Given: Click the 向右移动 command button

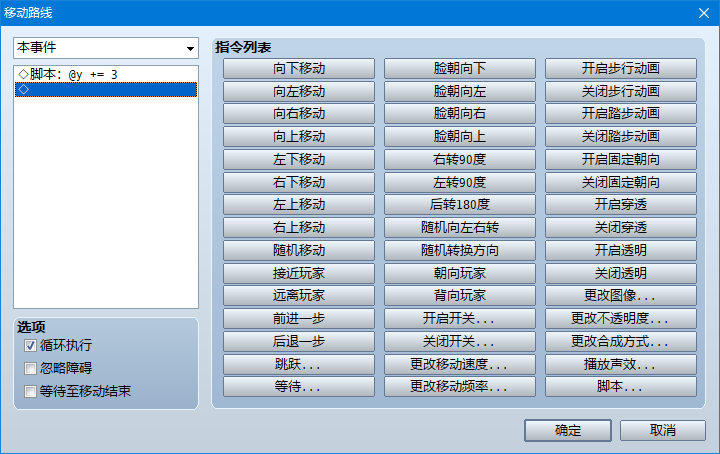Looking at the screenshot, I should click(299, 114).
